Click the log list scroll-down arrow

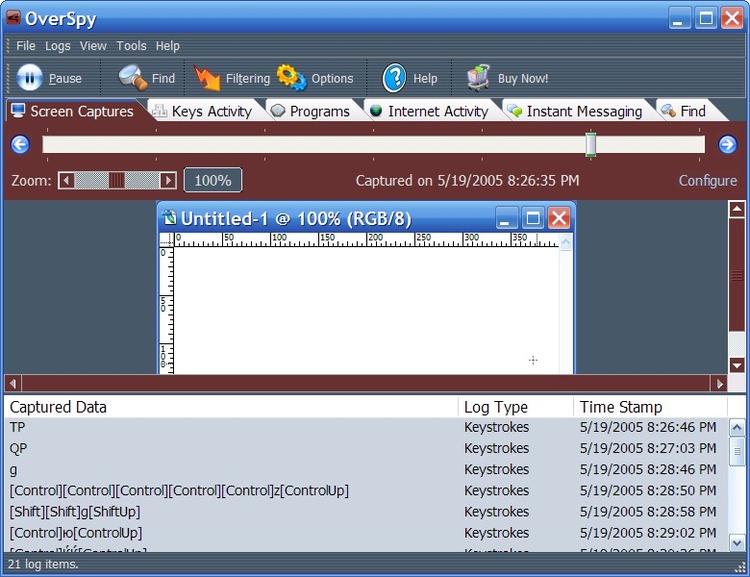pos(737,543)
